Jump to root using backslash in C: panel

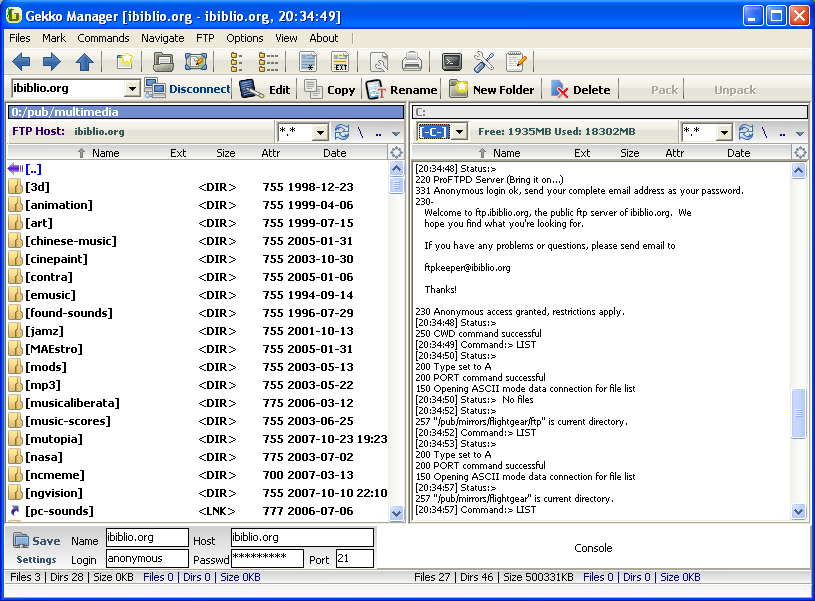click(764, 132)
